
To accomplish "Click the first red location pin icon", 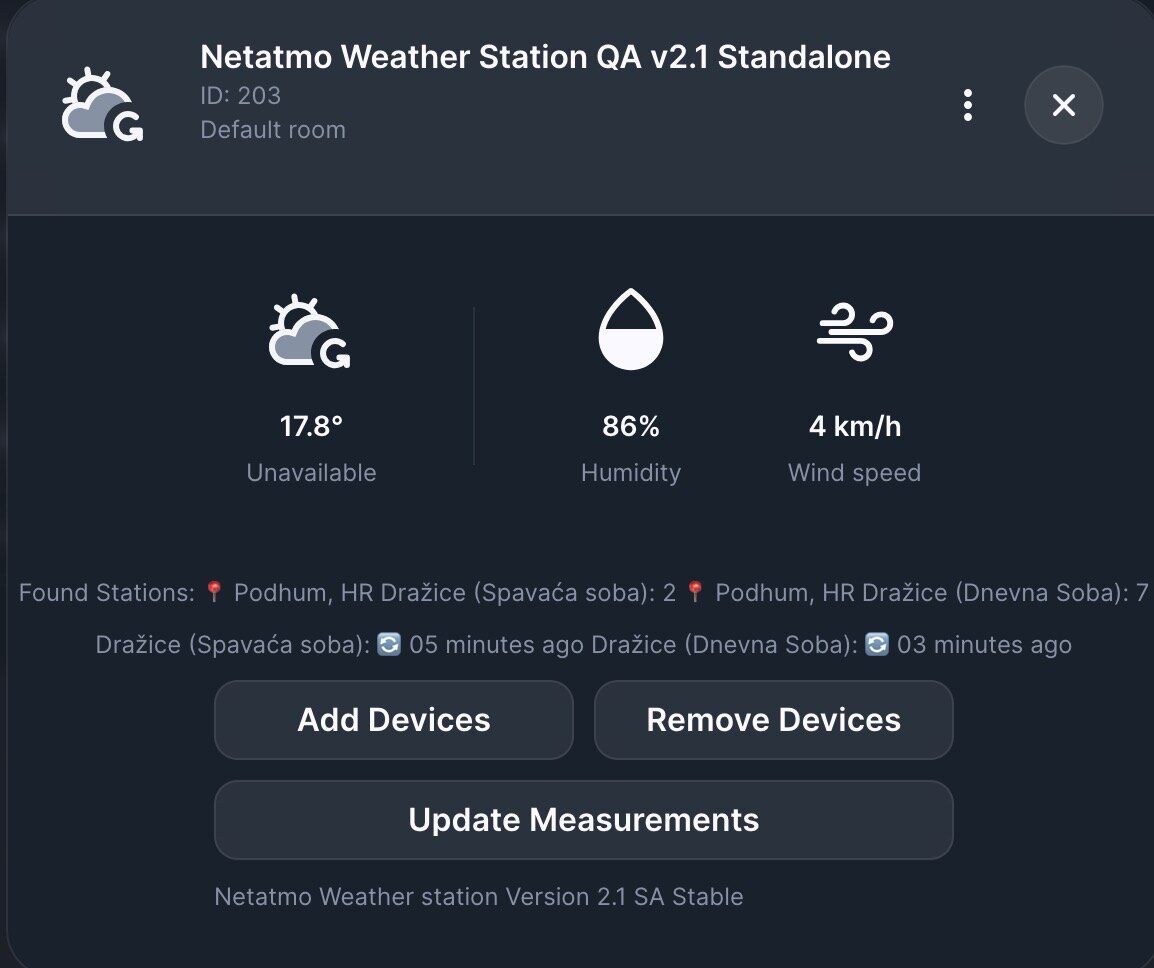I will pos(214,592).
